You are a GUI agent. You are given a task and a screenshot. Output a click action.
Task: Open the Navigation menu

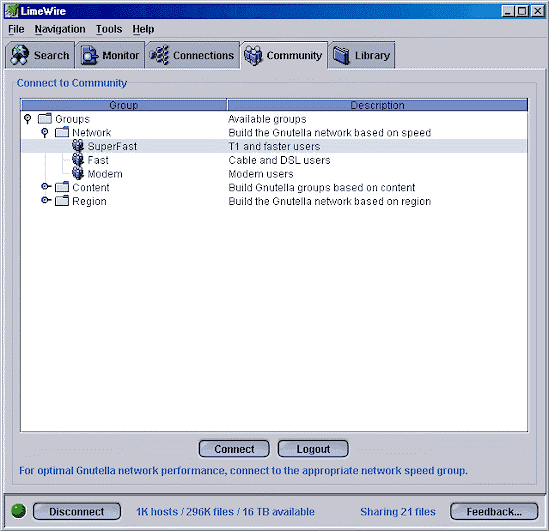pos(60,29)
